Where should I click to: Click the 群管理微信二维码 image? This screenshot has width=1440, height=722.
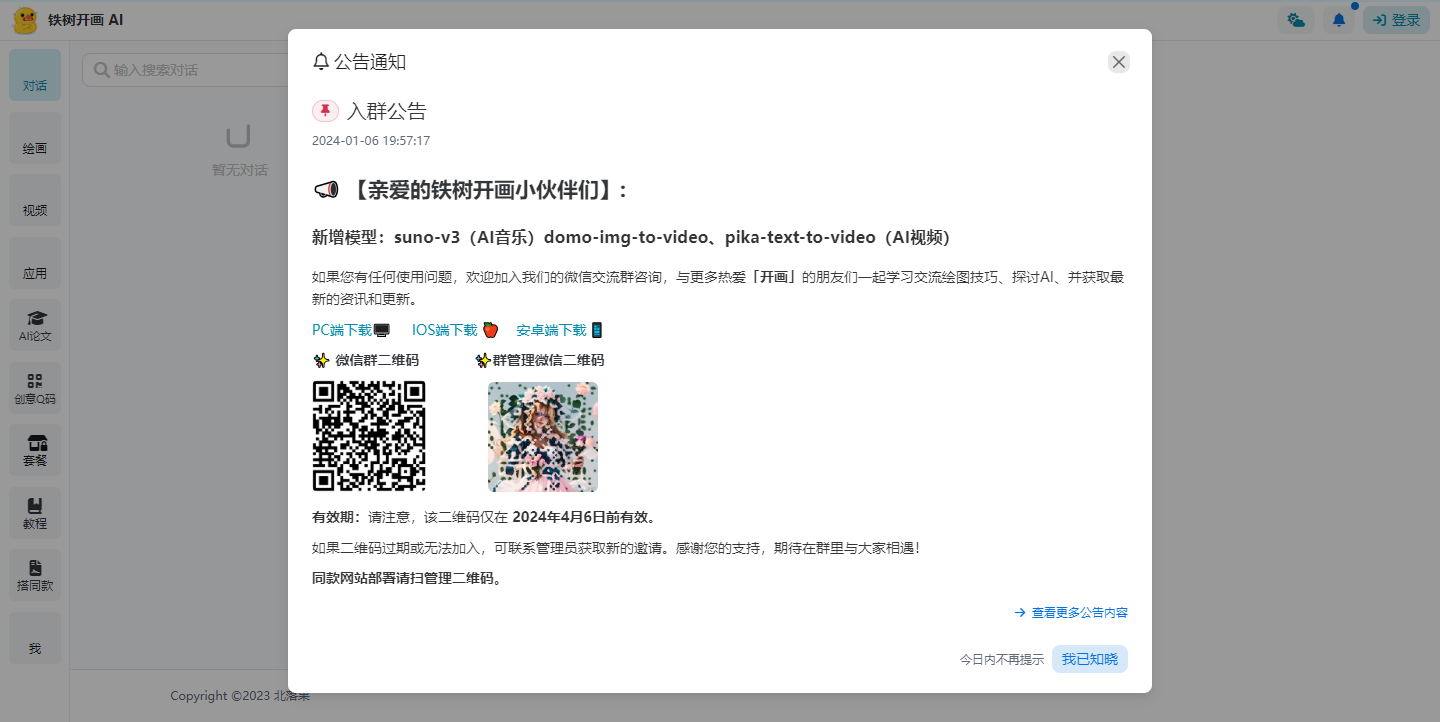pyautogui.click(x=543, y=437)
